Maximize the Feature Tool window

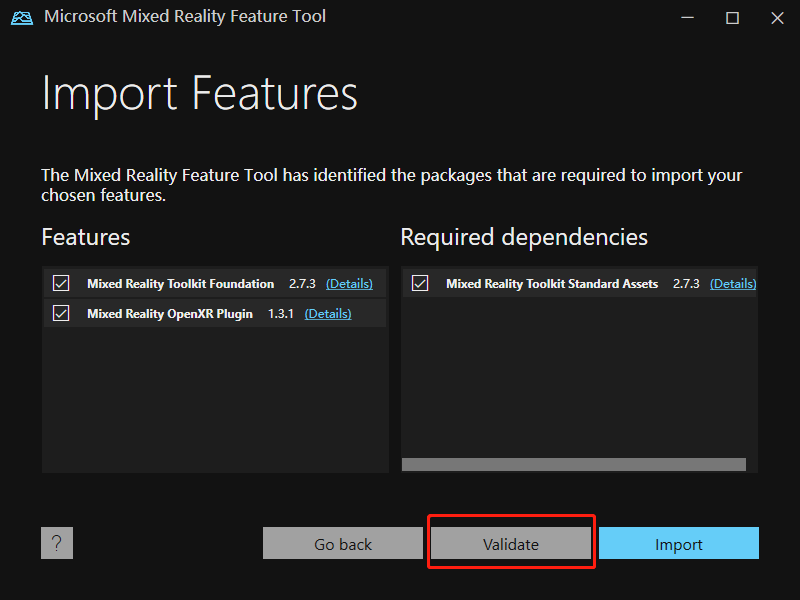click(x=733, y=18)
